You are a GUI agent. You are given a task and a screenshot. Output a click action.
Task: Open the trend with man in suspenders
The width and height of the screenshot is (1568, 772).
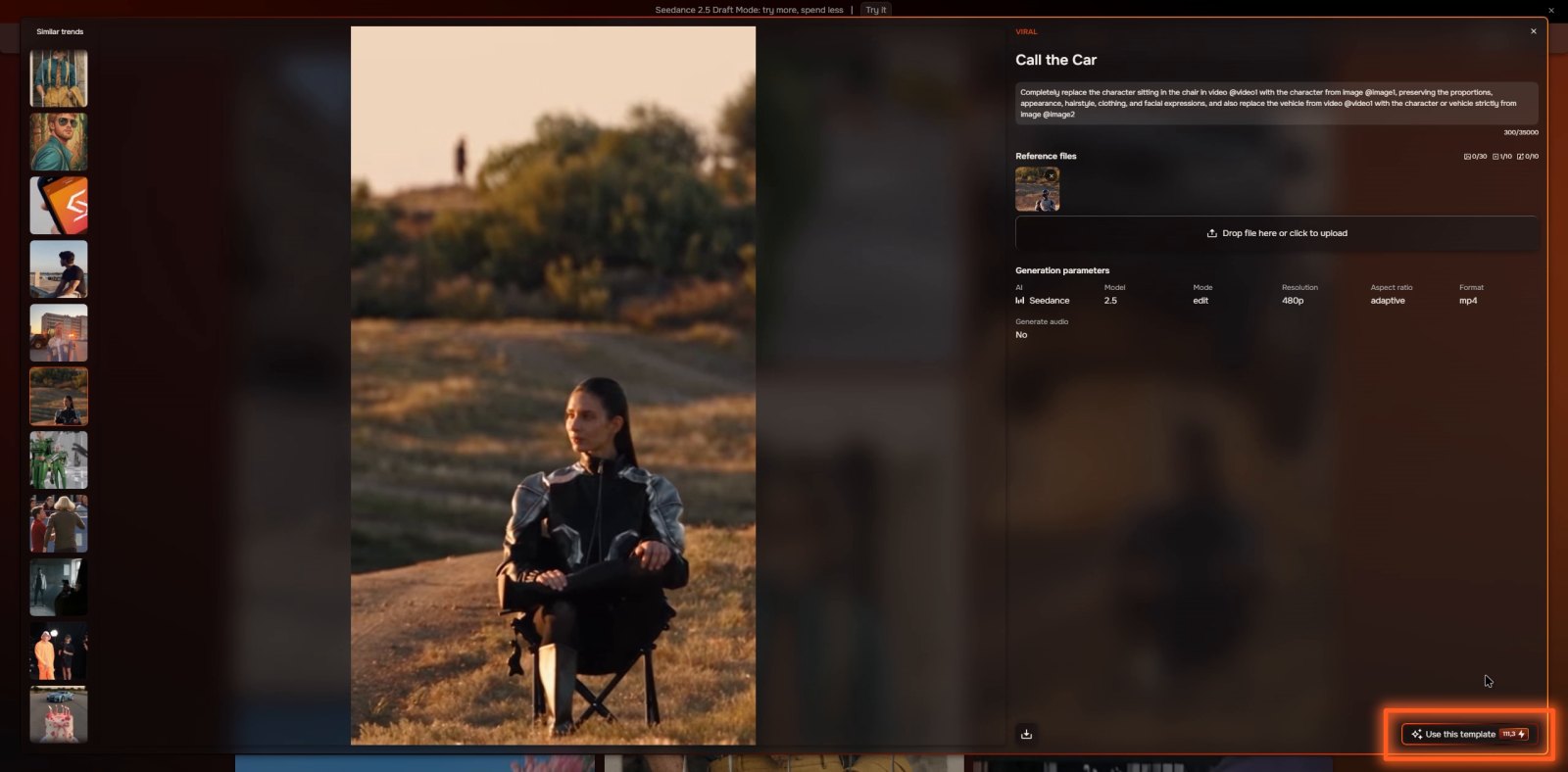[59, 78]
